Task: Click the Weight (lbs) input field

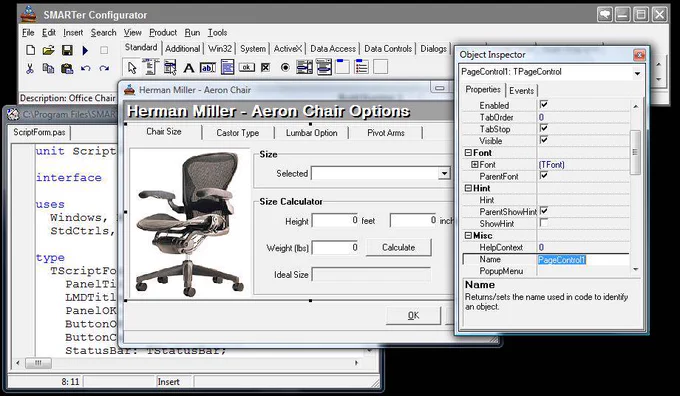Action: coord(335,248)
